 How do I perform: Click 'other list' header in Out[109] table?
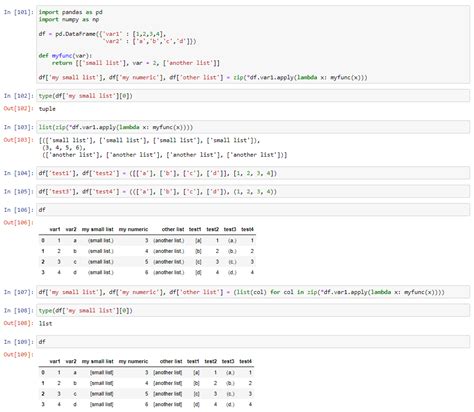(x=171, y=361)
